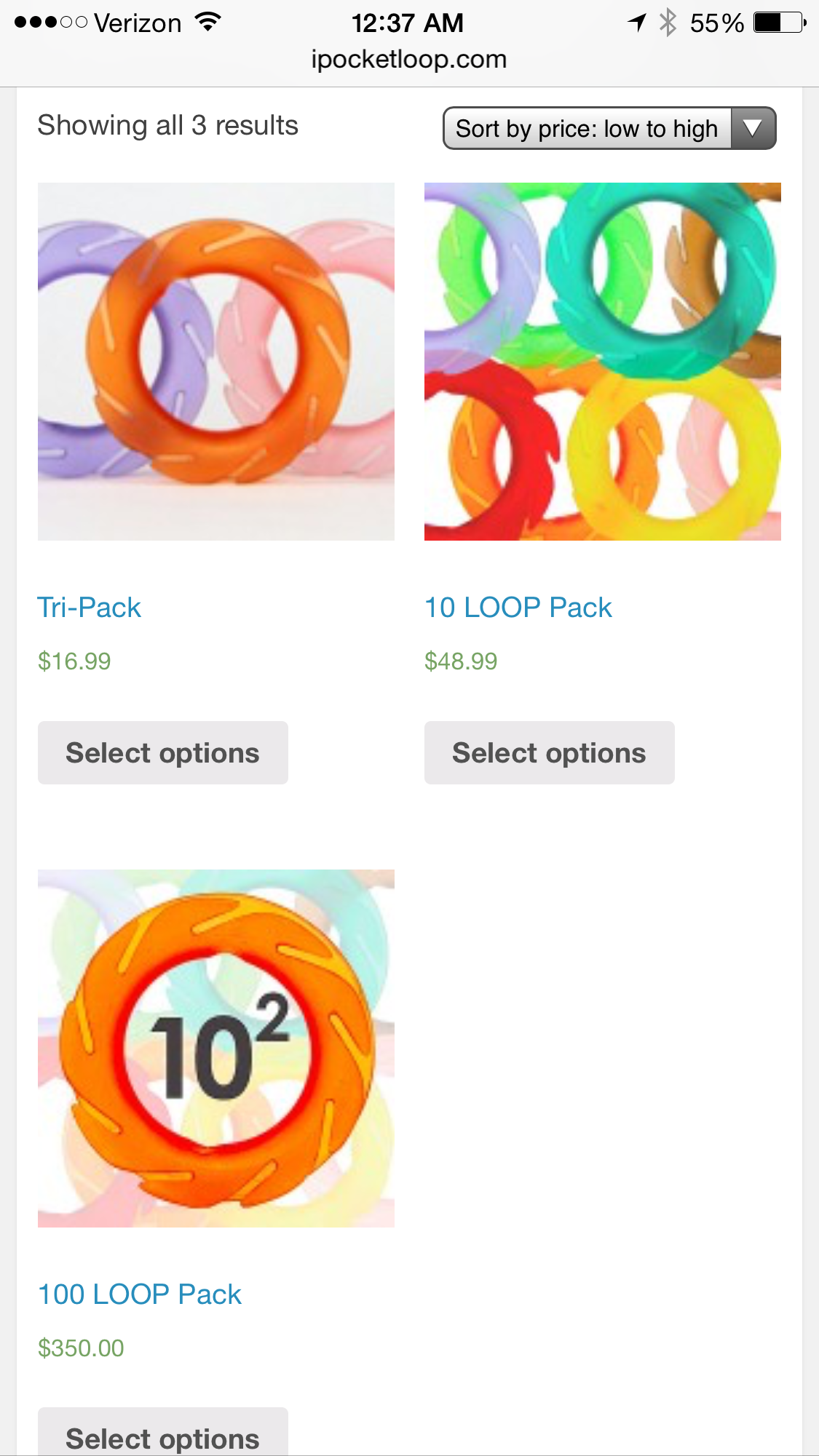Tap the Bluetooth status icon
This screenshot has width=819, height=1456.
pyautogui.click(x=667, y=23)
